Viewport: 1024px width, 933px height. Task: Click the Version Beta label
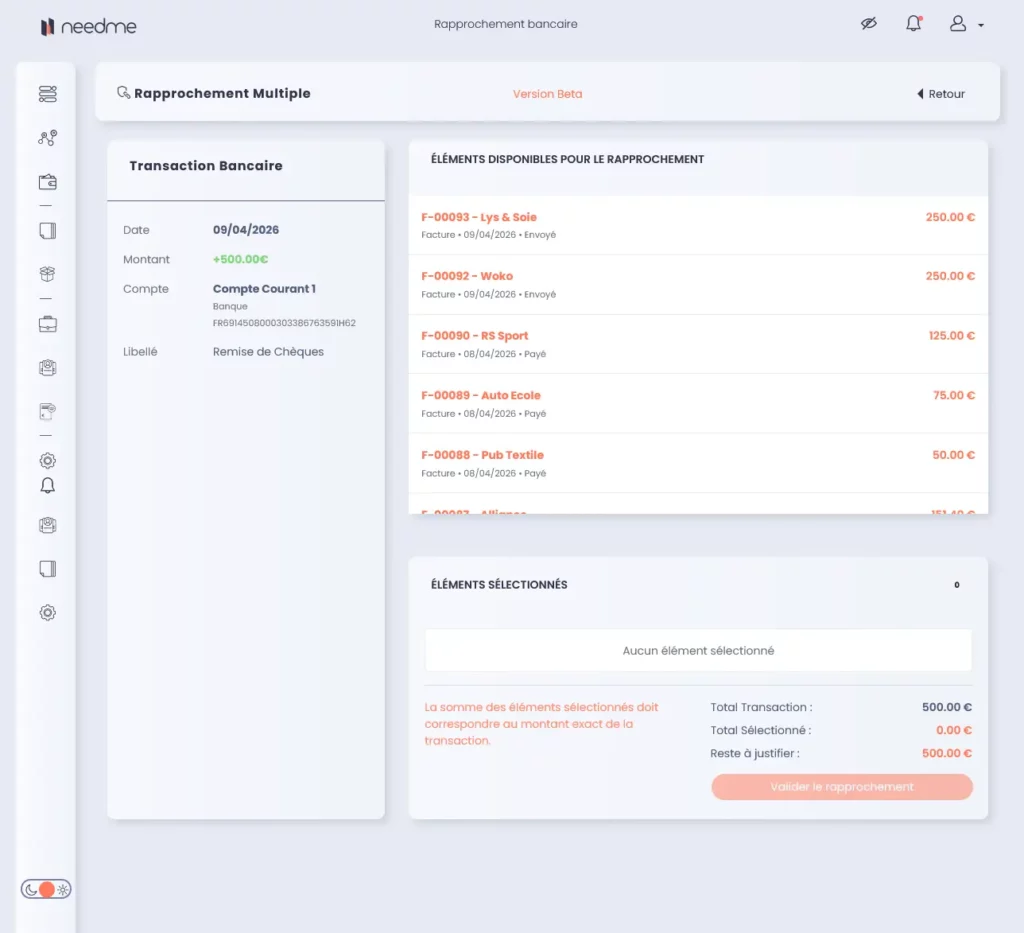pos(547,94)
